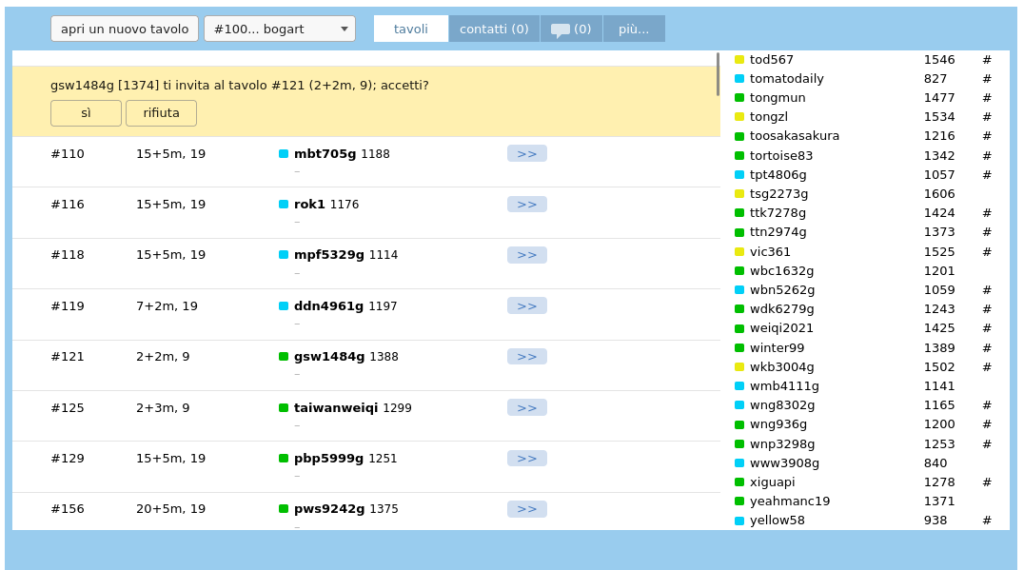Accept the invitation by clicking 'sì'

click(x=86, y=113)
